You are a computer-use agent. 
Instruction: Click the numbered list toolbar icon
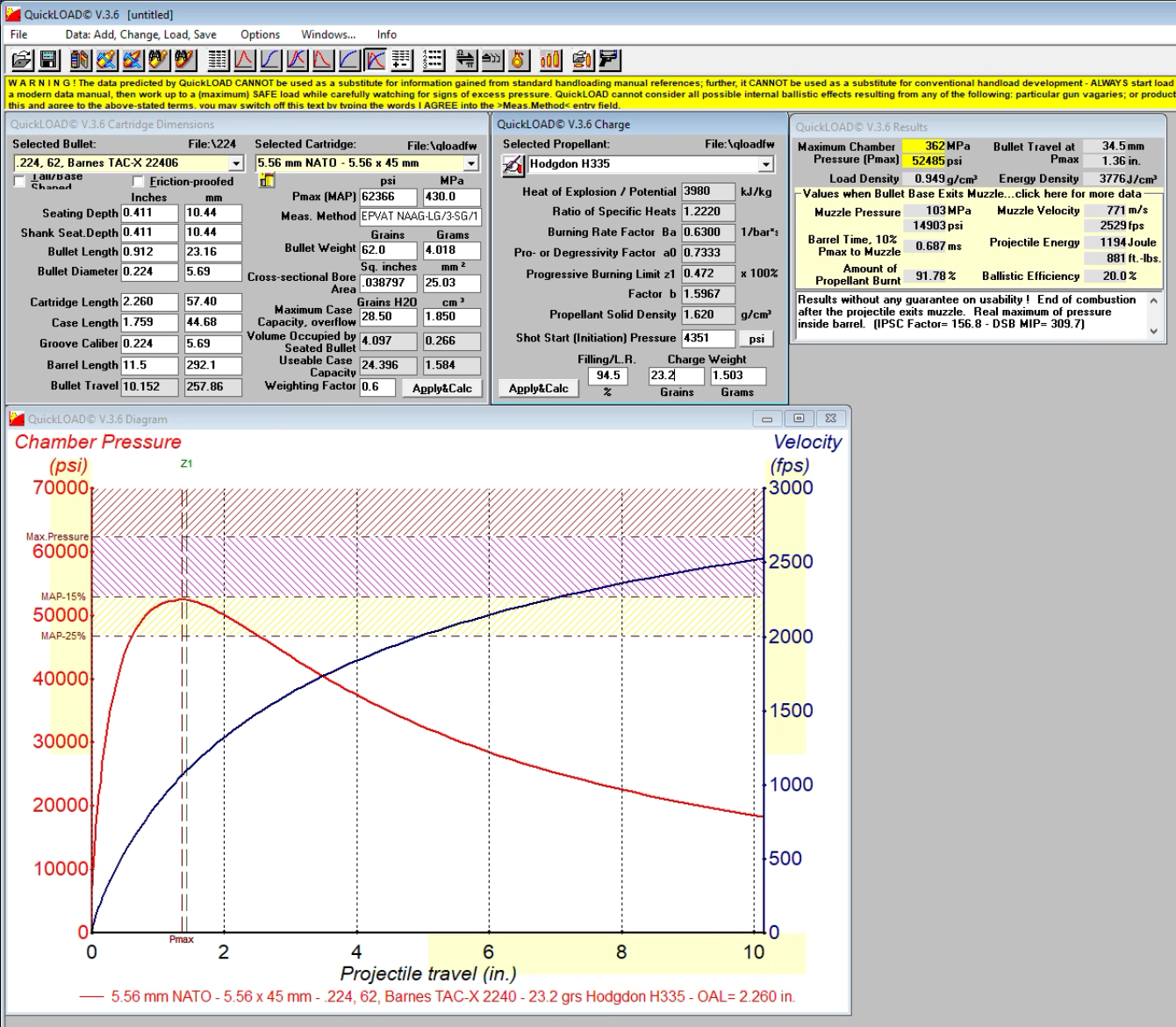pos(433,60)
